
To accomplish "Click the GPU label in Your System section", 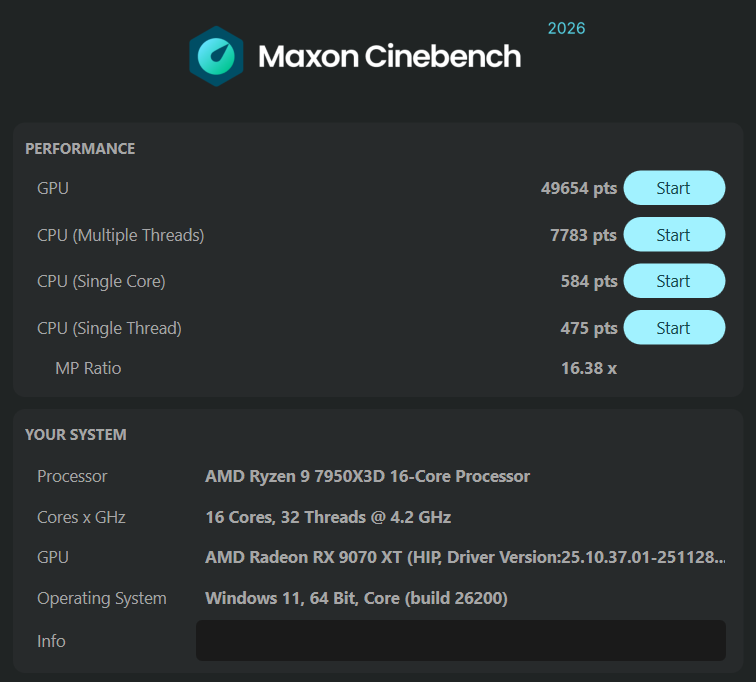I will click(x=53, y=557).
